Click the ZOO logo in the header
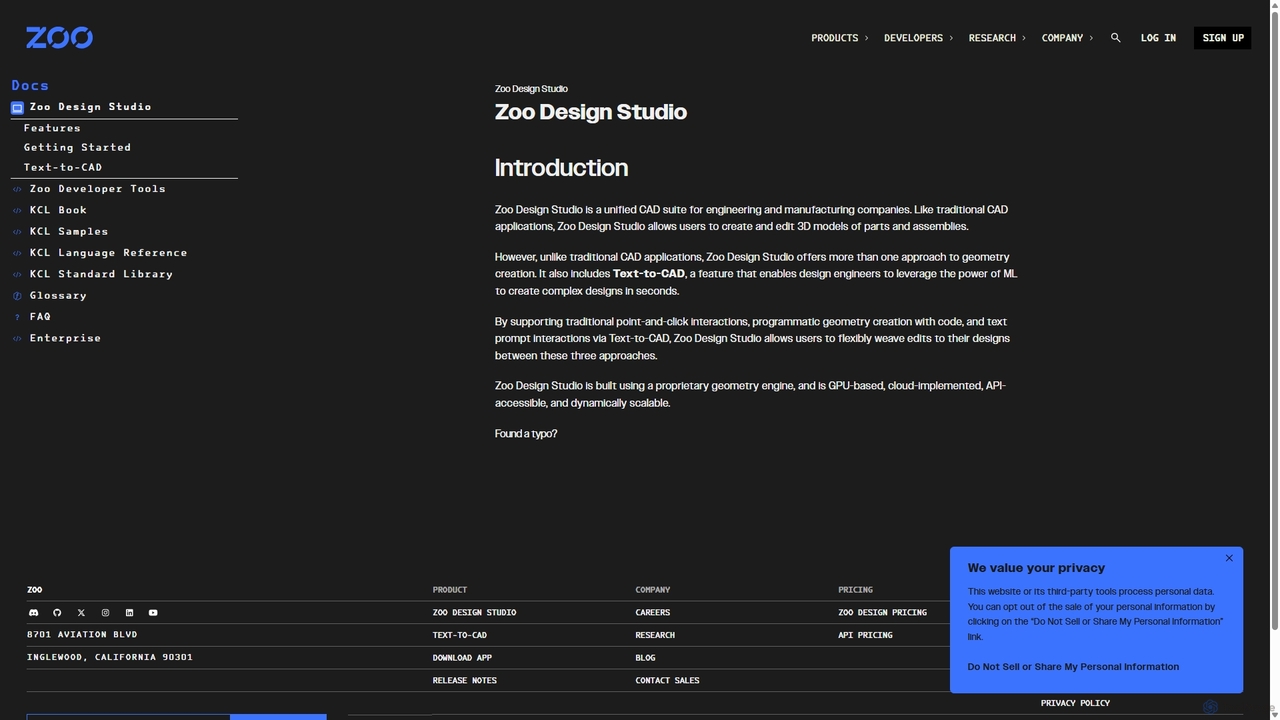1280x720 pixels. tap(59, 38)
